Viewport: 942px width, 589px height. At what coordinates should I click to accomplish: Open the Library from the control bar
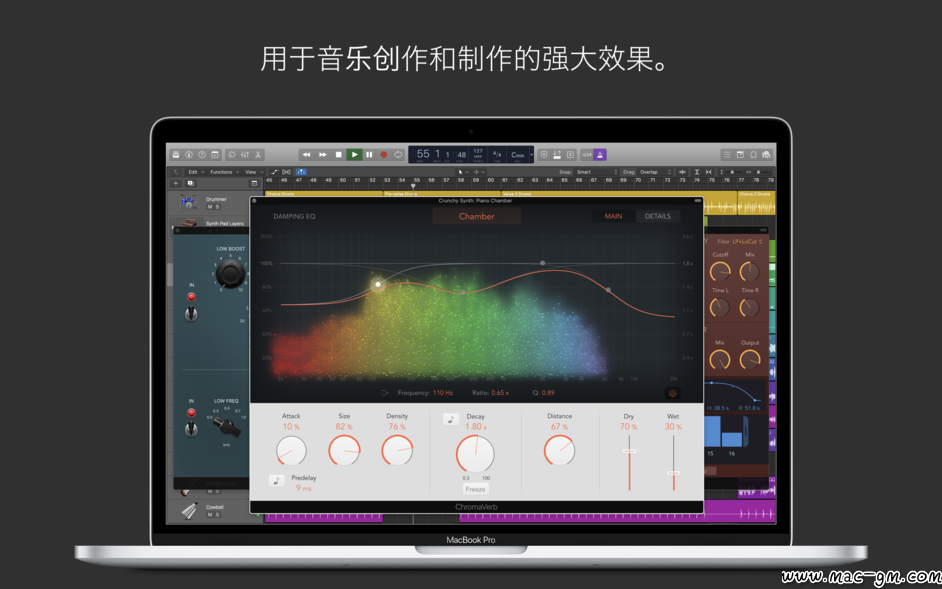(176, 154)
